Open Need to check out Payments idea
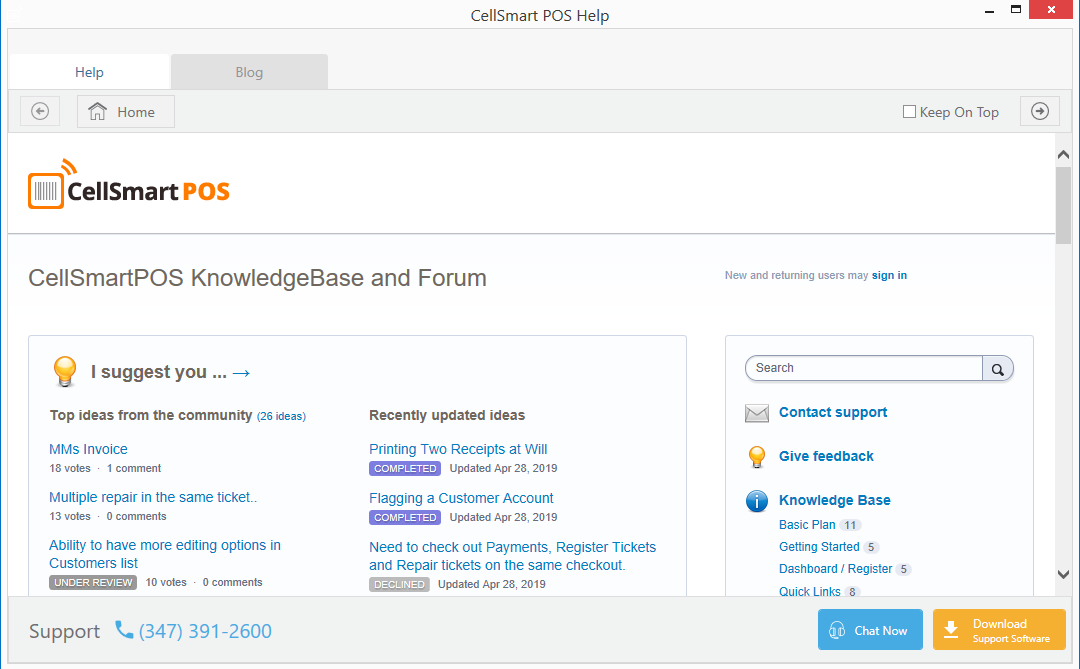1080x669 pixels. (512, 556)
